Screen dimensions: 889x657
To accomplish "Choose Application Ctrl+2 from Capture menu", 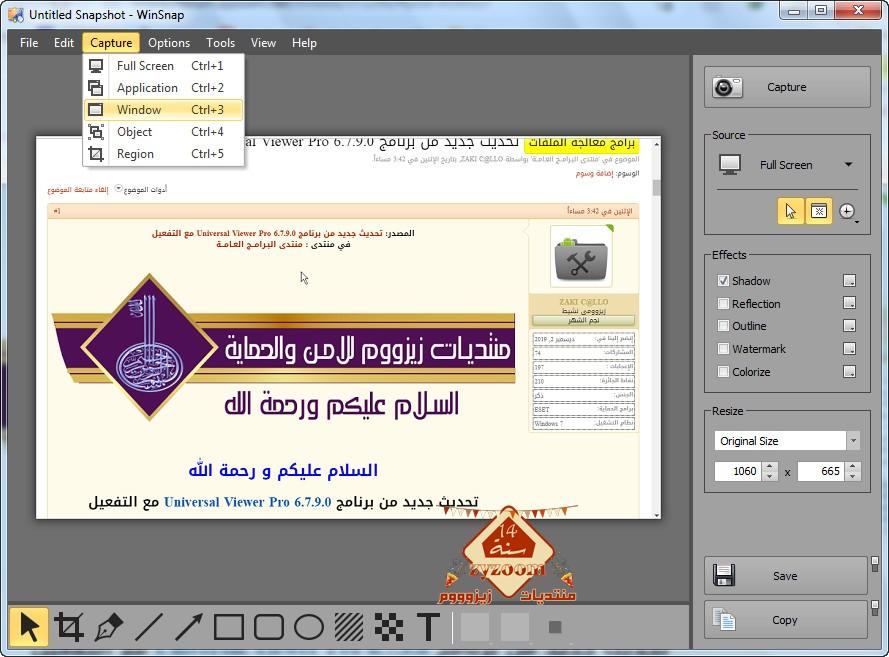I will 163,88.
